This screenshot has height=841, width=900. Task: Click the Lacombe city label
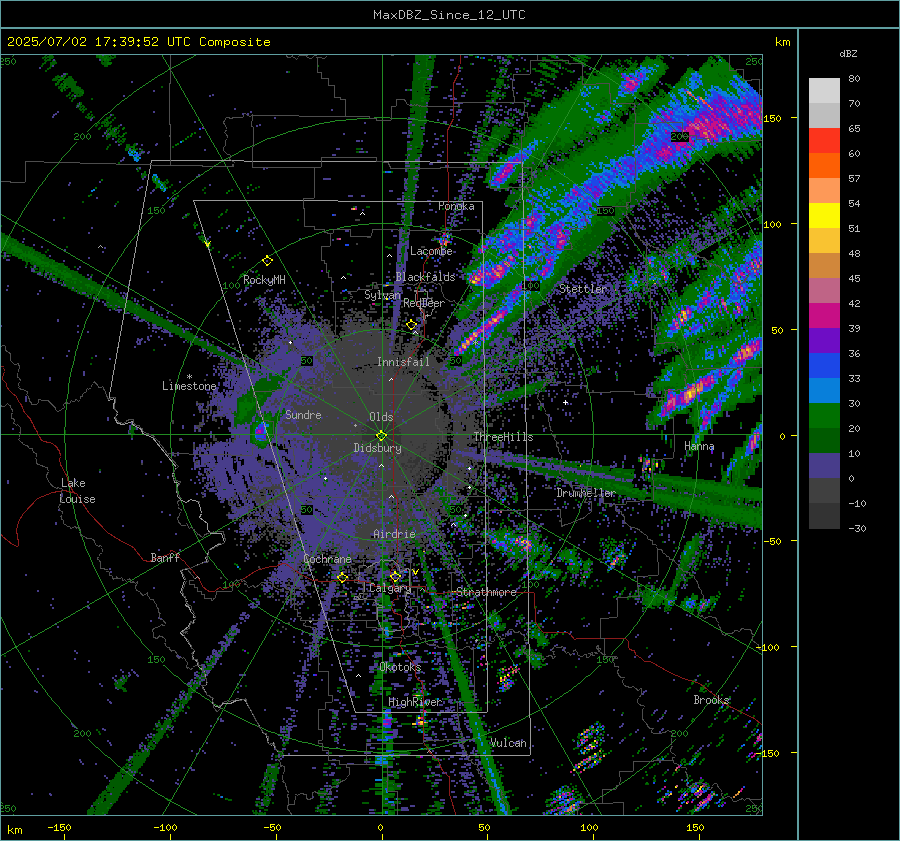point(431,251)
